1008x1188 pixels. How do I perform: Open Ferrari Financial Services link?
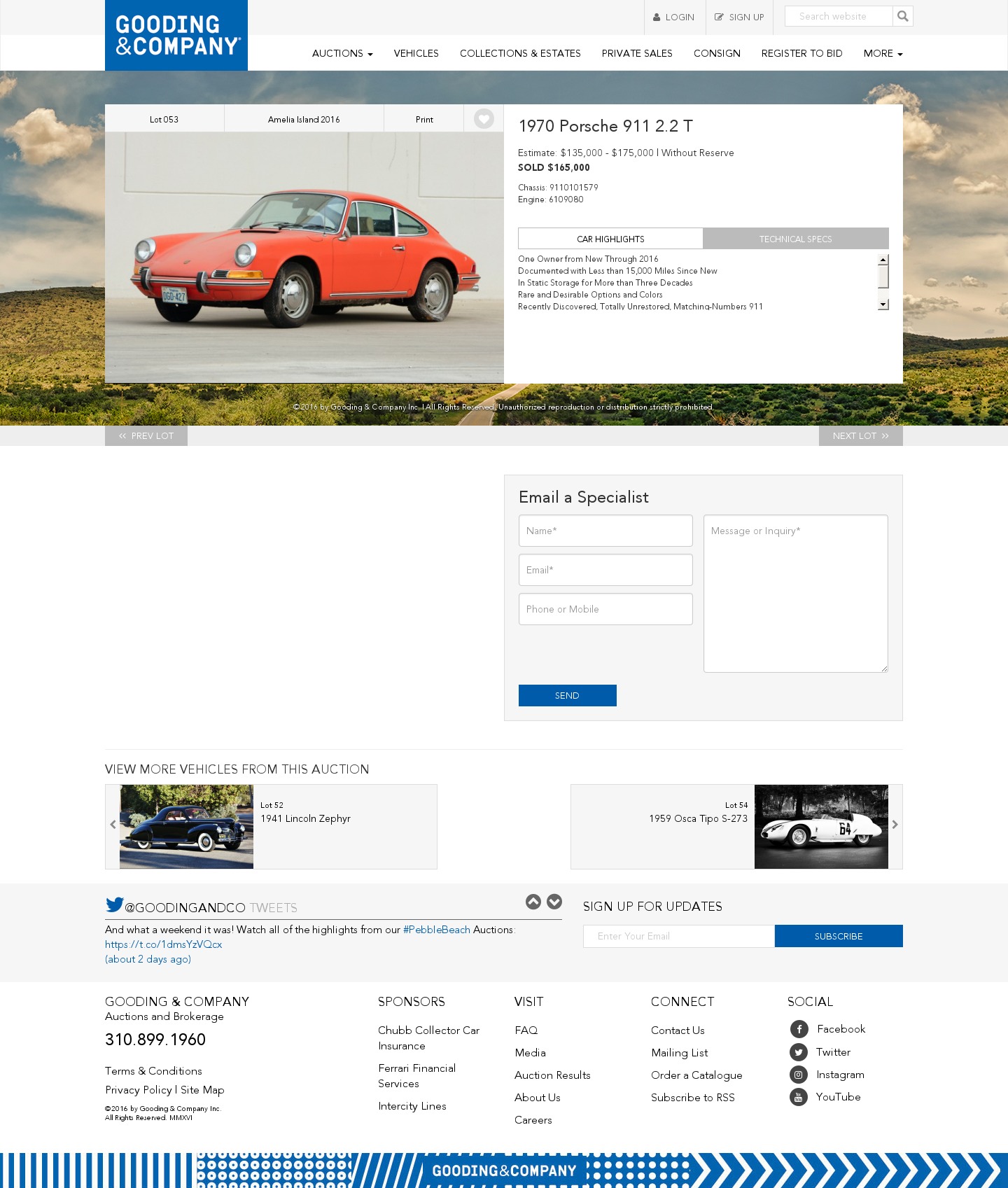(416, 1076)
